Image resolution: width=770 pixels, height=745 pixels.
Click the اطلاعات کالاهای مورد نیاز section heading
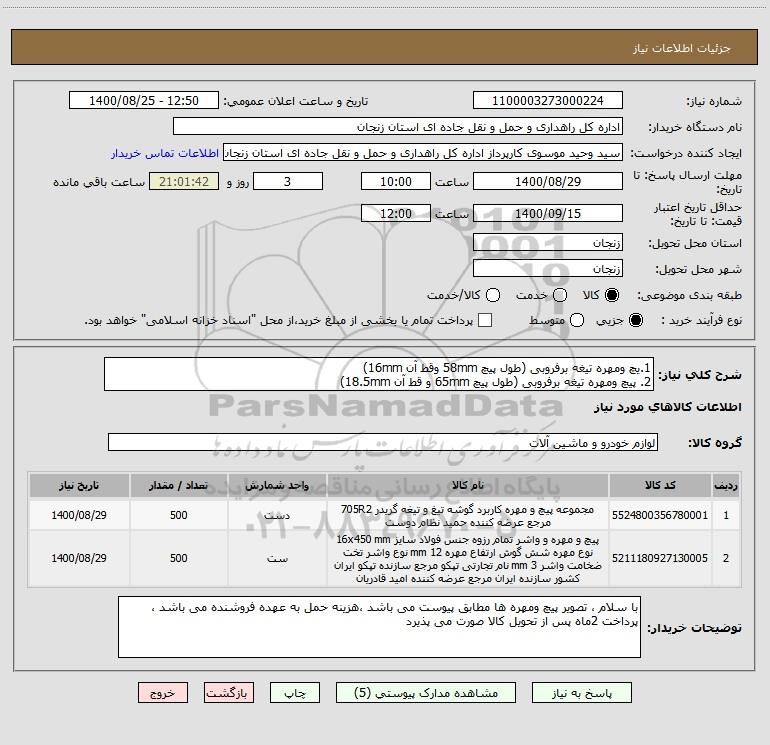tap(668, 407)
